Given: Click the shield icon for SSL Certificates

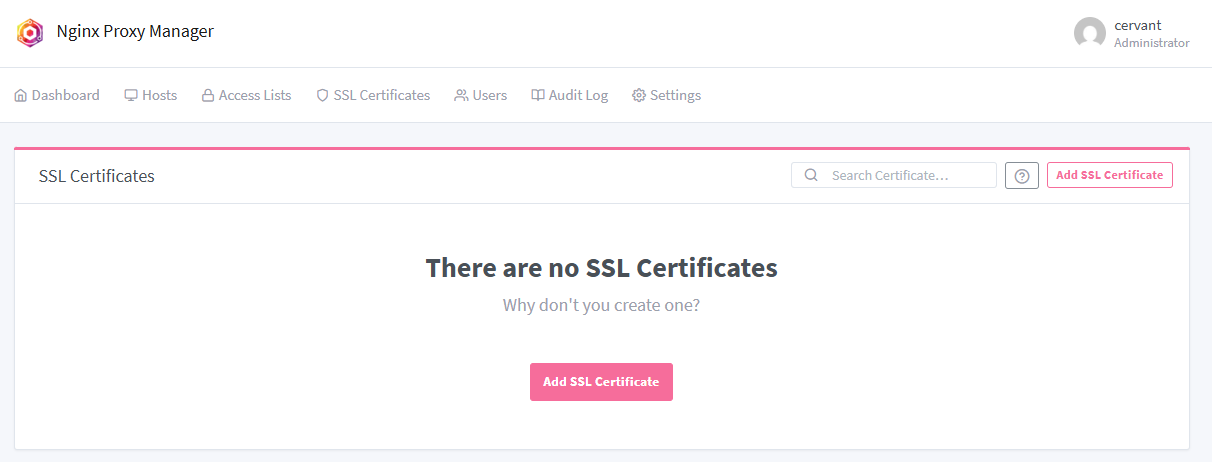Looking at the screenshot, I should tap(322, 96).
